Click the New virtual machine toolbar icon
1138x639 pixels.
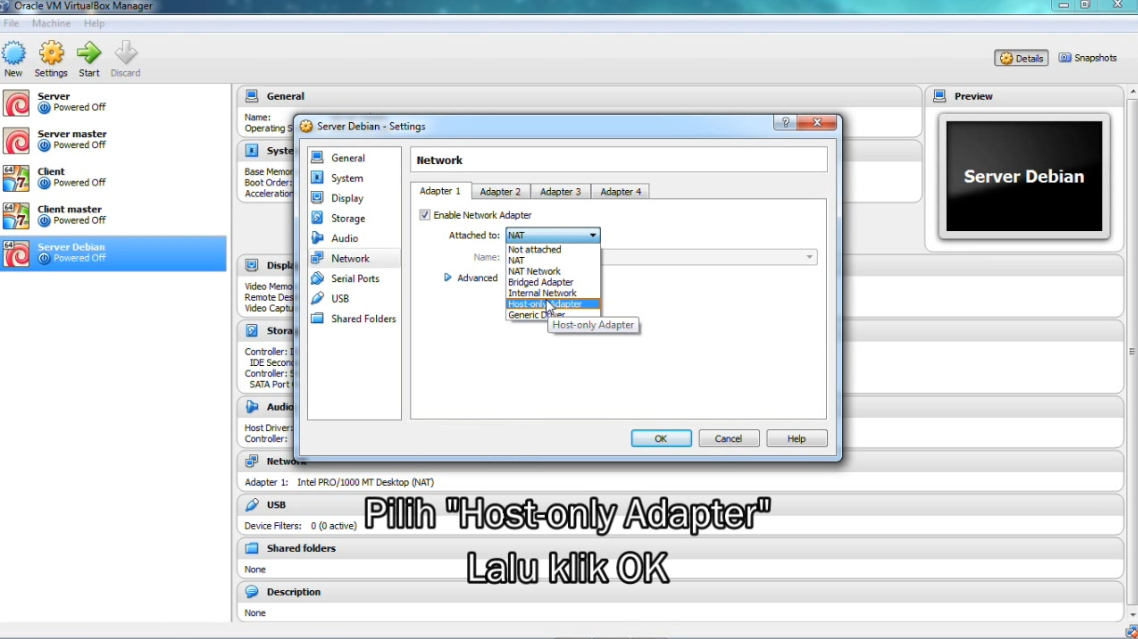coord(13,59)
